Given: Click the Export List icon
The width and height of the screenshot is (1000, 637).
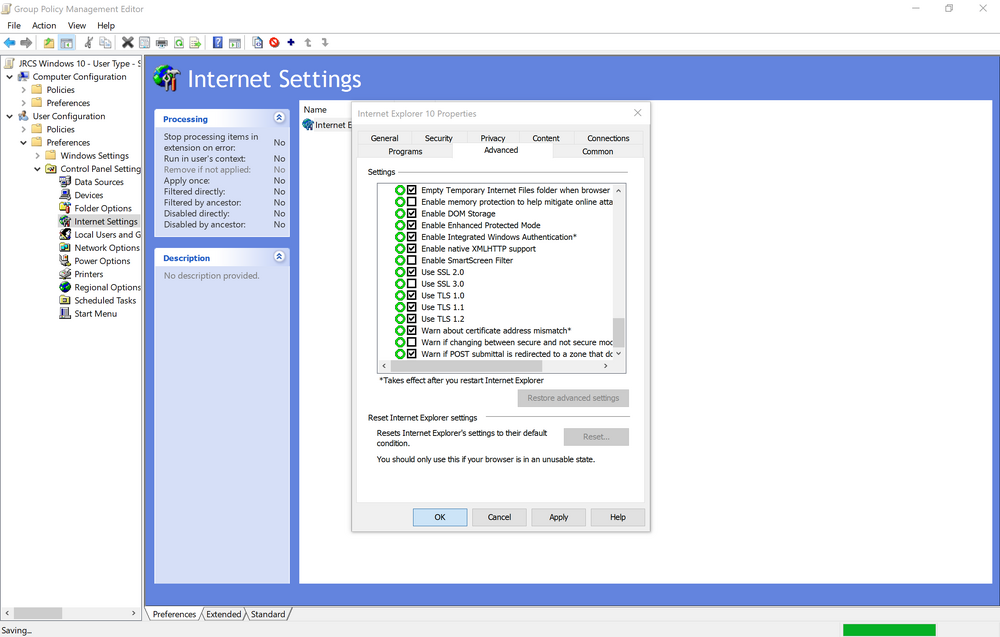Looking at the screenshot, I should coord(195,43).
